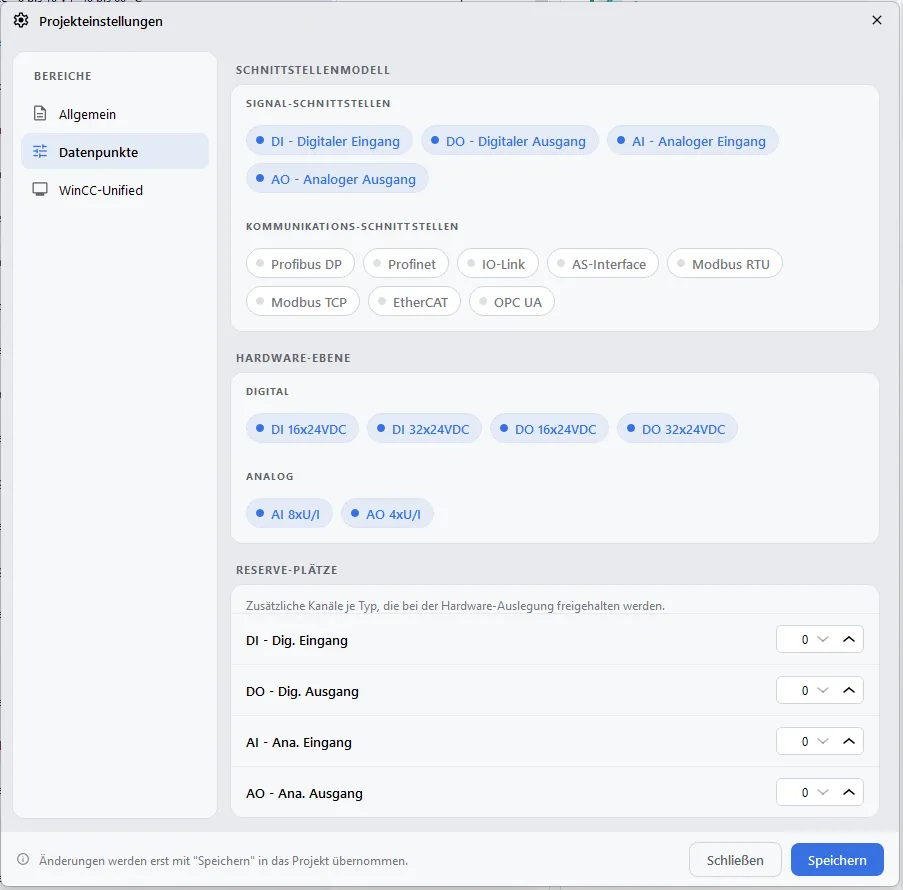Viewport: 903px width, 890px height.
Task: Increase AO - Ana. Ausgang reserve count
Action: [848, 792]
